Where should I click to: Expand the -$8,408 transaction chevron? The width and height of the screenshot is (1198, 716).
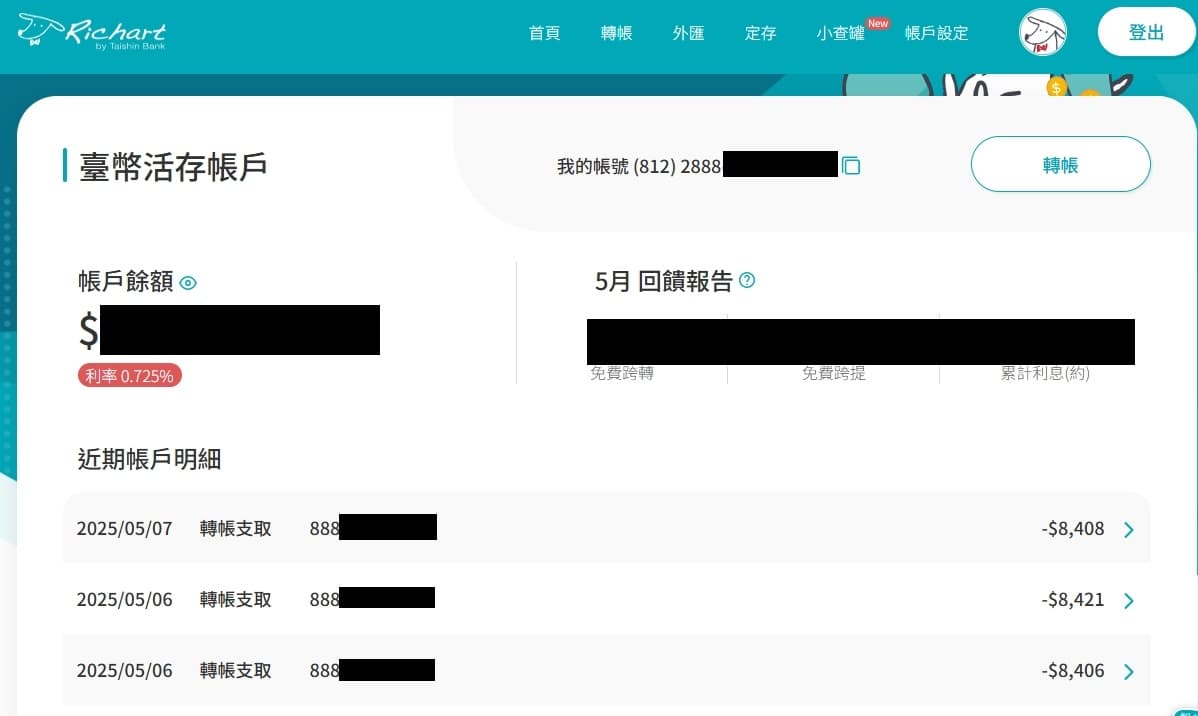[1128, 530]
